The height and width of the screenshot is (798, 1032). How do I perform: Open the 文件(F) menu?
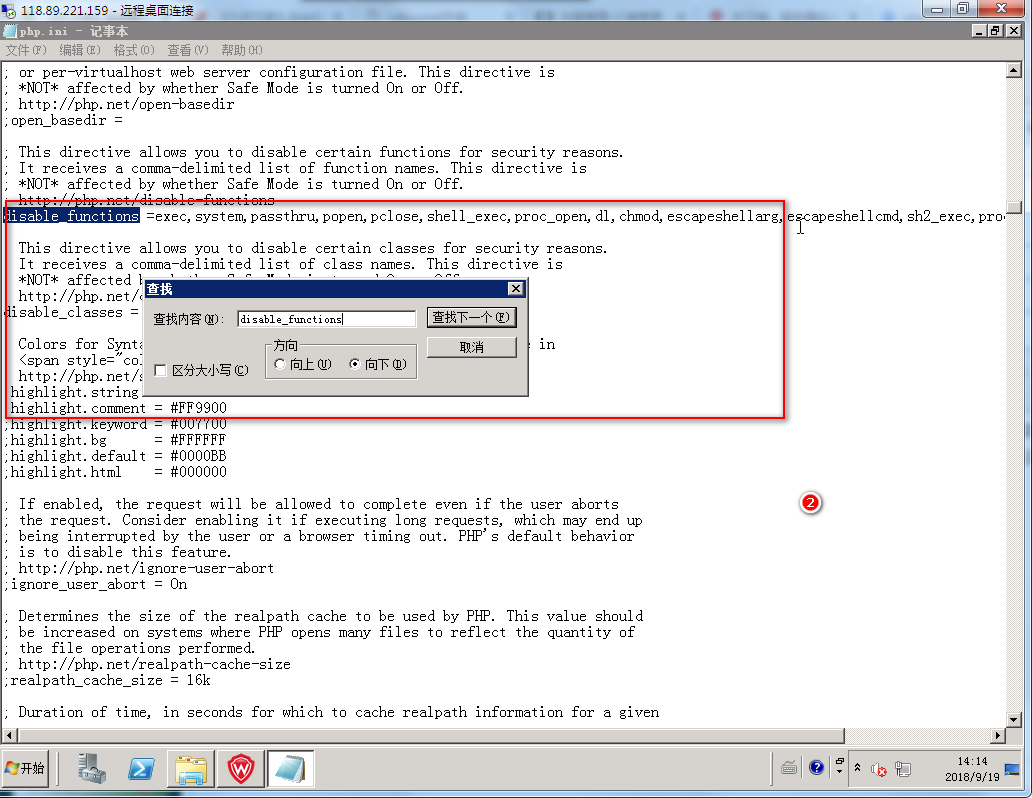tap(26, 50)
